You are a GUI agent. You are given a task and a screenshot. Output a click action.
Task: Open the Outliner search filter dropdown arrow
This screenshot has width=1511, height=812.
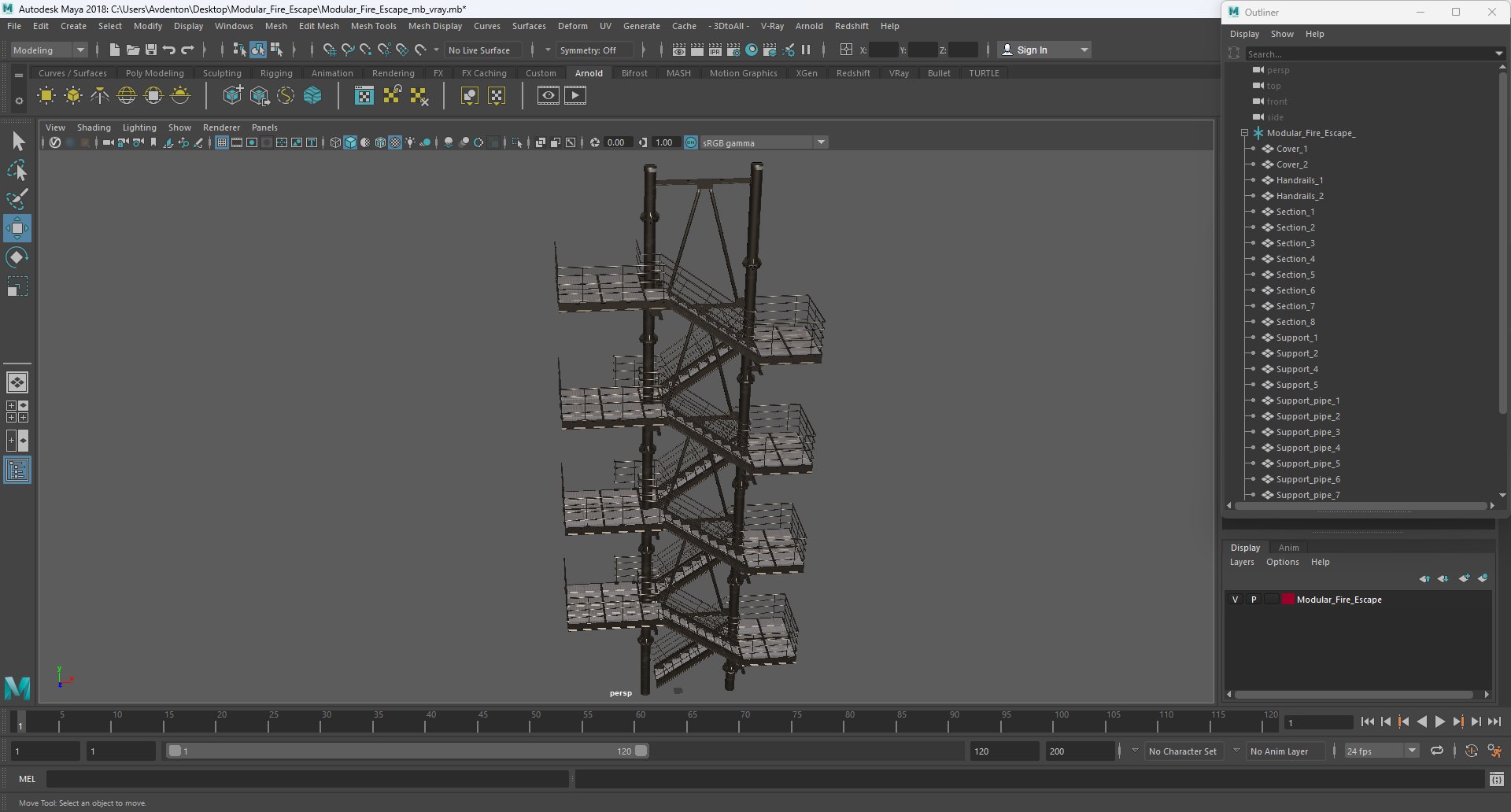[1498, 54]
